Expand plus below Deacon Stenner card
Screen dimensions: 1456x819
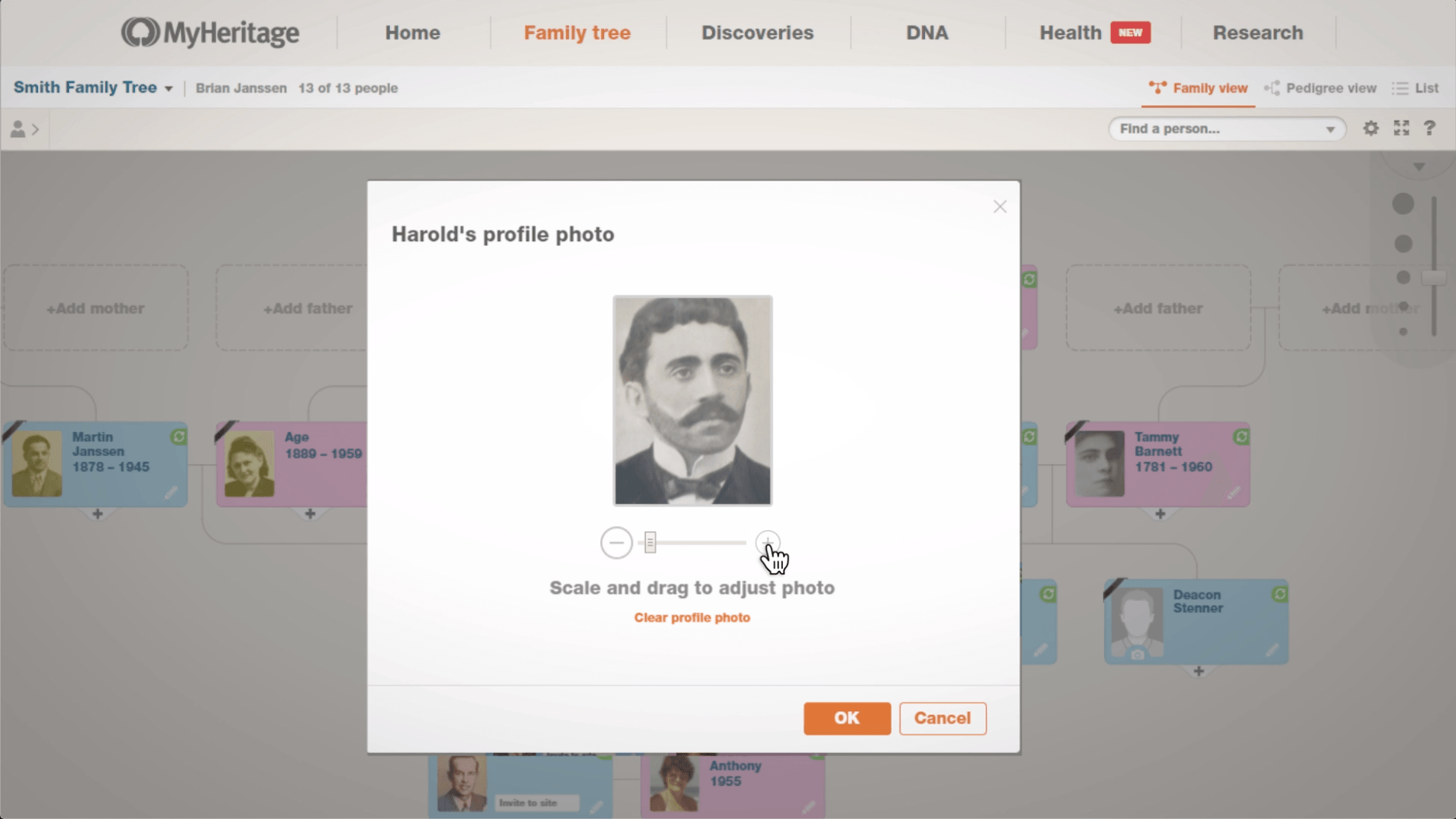point(1199,671)
